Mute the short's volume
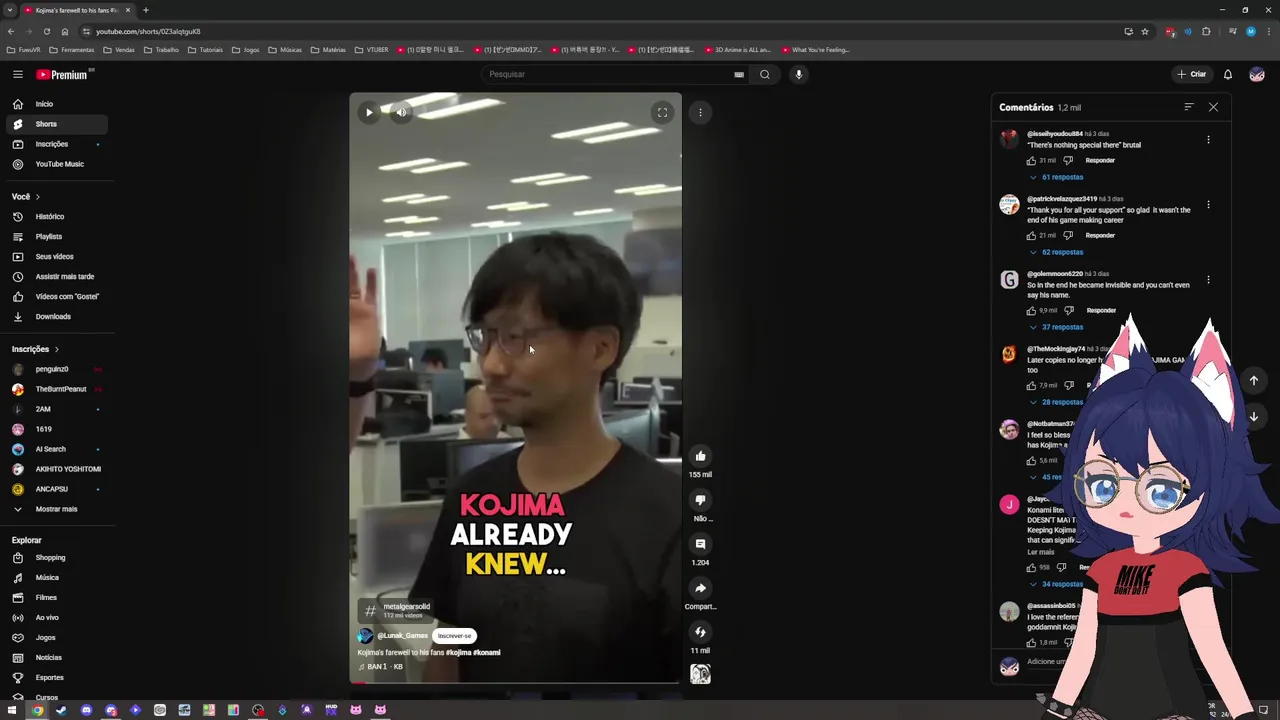1280x720 pixels. pyautogui.click(x=401, y=112)
